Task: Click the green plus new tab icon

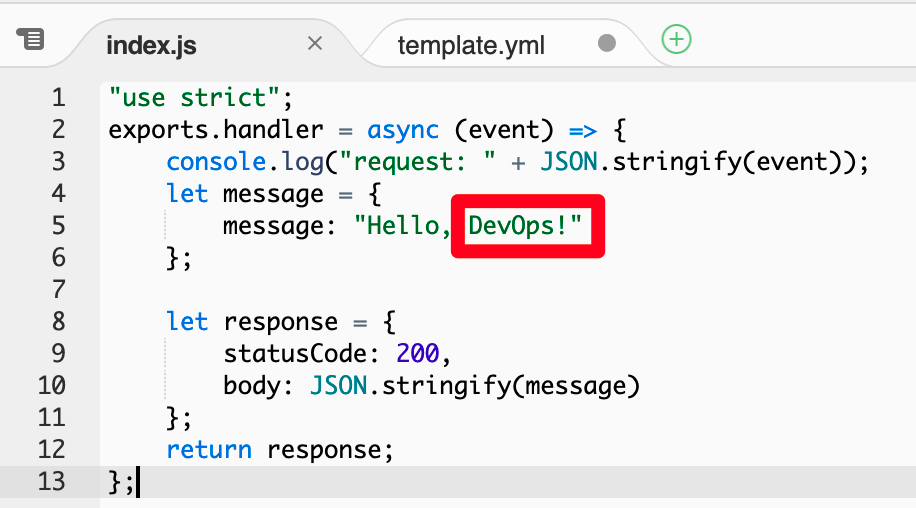Action: coord(676,40)
